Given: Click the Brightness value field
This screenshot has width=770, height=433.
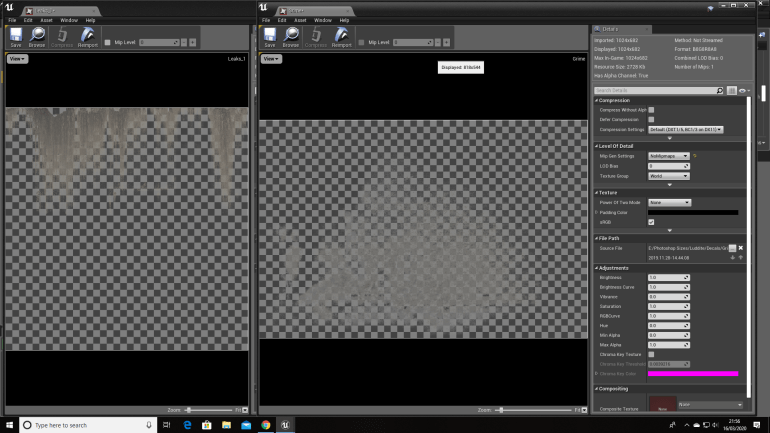Looking at the screenshot, I should 669,277.
